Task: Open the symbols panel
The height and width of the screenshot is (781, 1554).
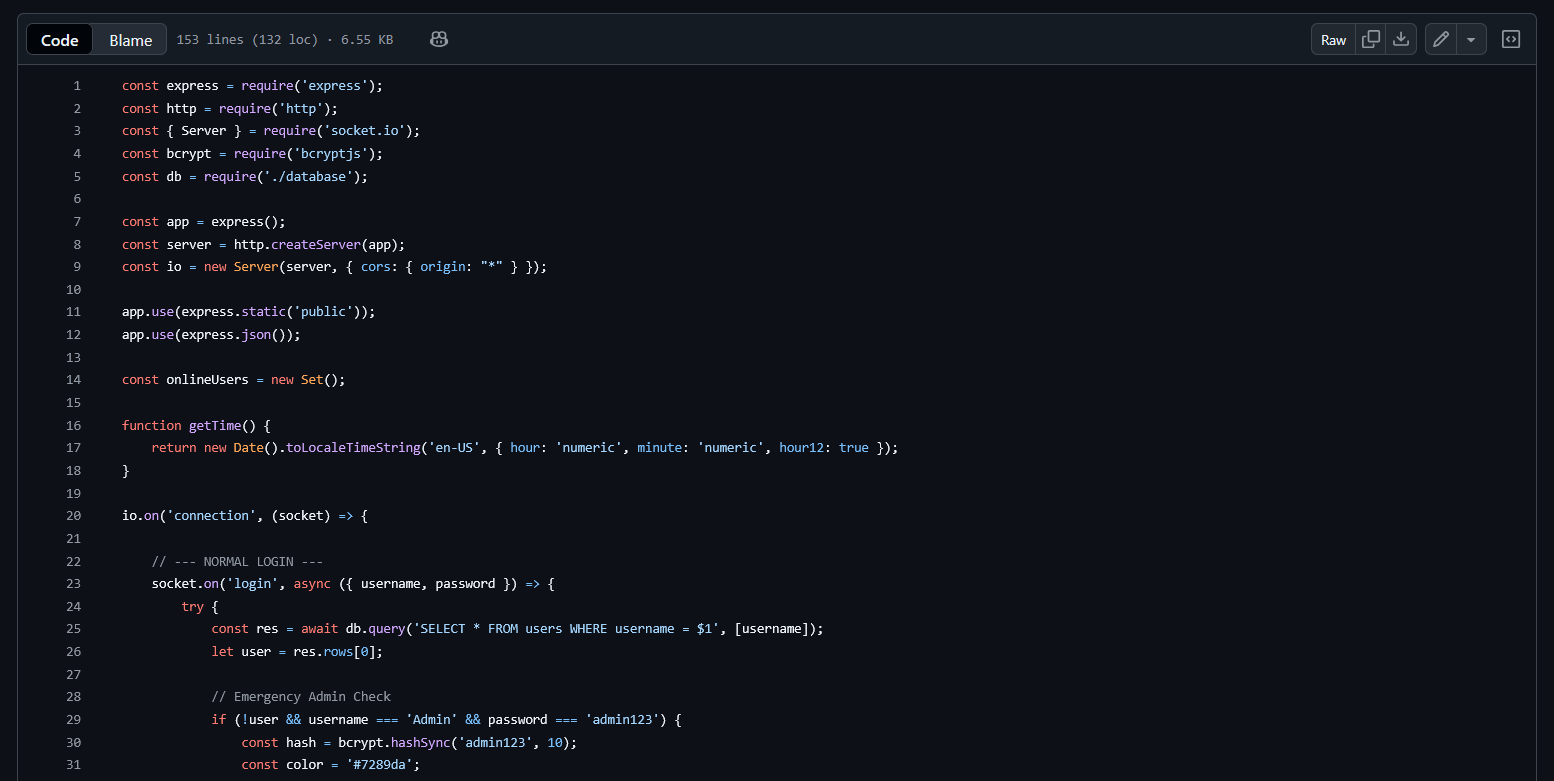Action: pos(1511,39)
